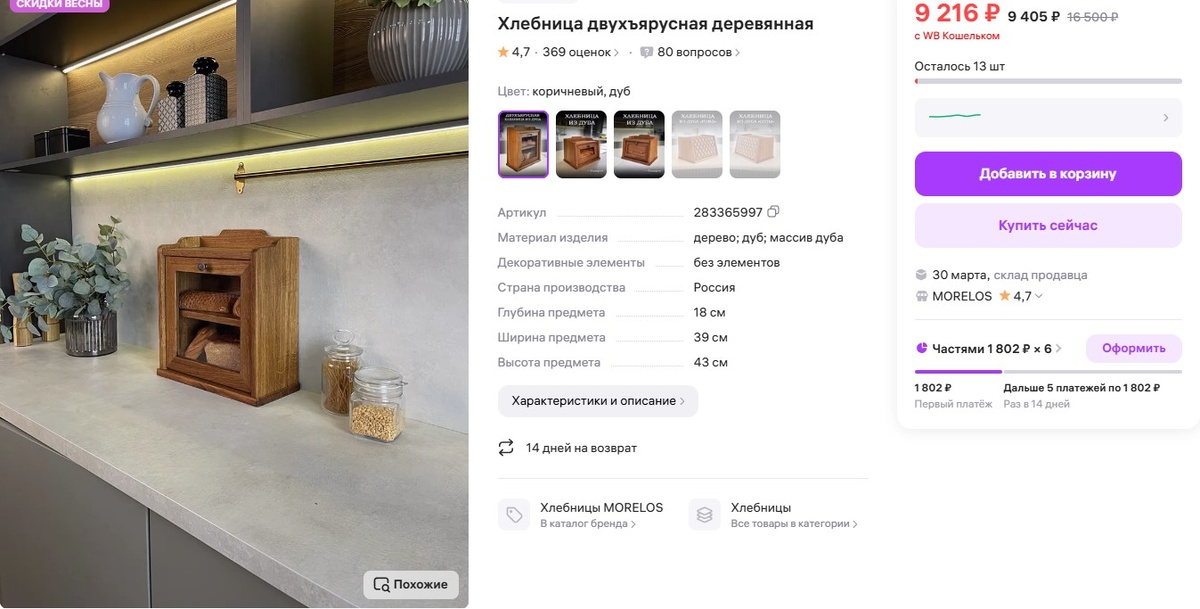The width and height of the screenshot is (1200, 609).
Task: Click Купить сейчас button
Action: point(1048,226)
